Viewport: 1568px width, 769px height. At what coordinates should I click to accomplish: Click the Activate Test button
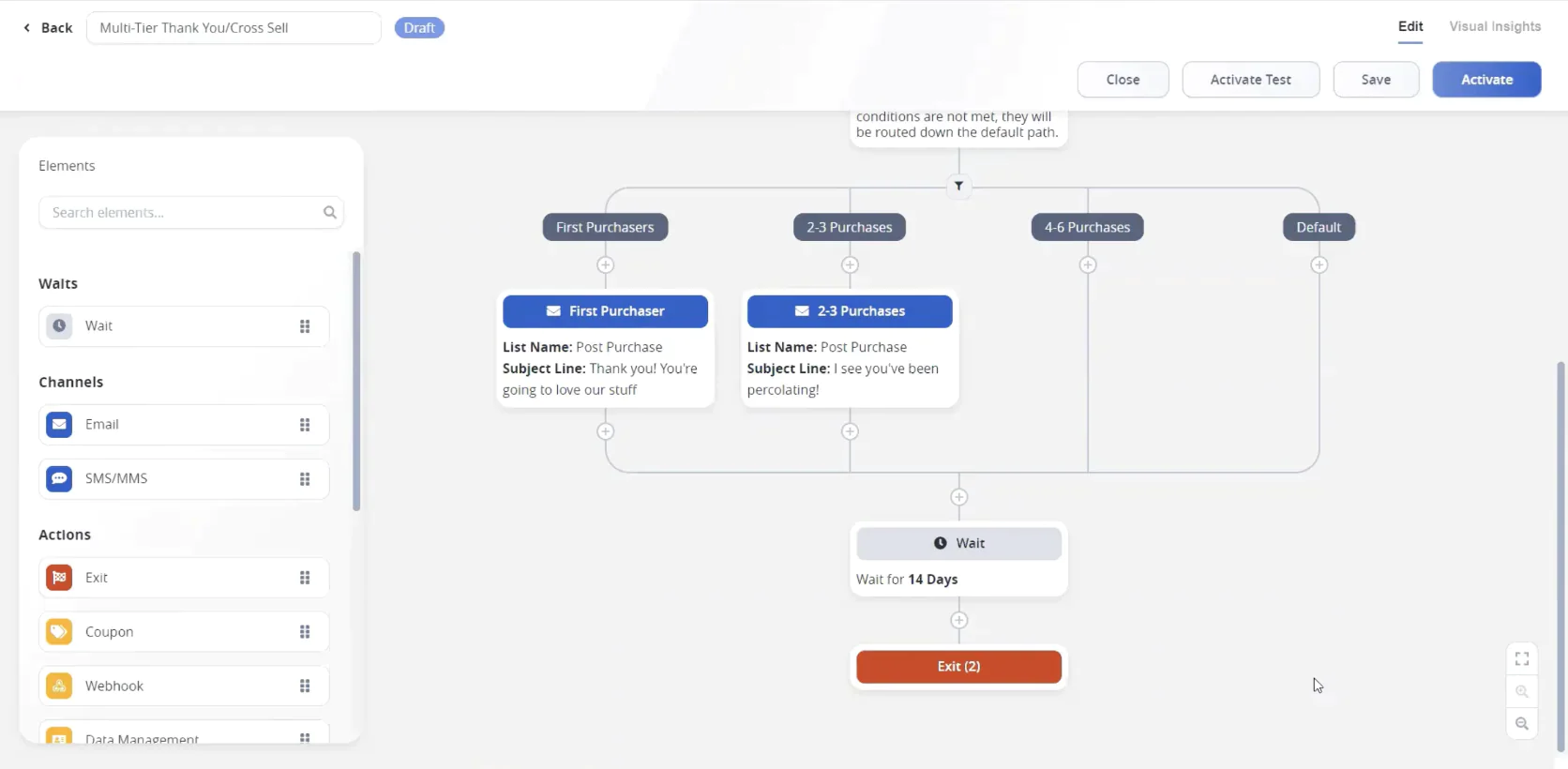coord(1251,80)
